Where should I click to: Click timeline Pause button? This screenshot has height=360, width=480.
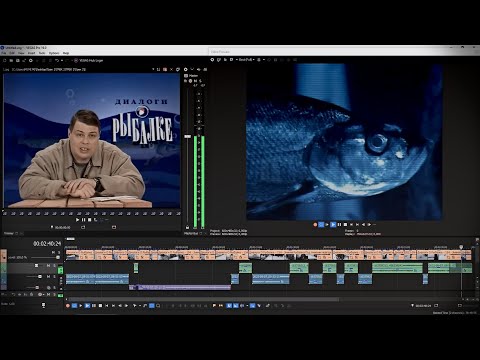click(x=94, y=306)
